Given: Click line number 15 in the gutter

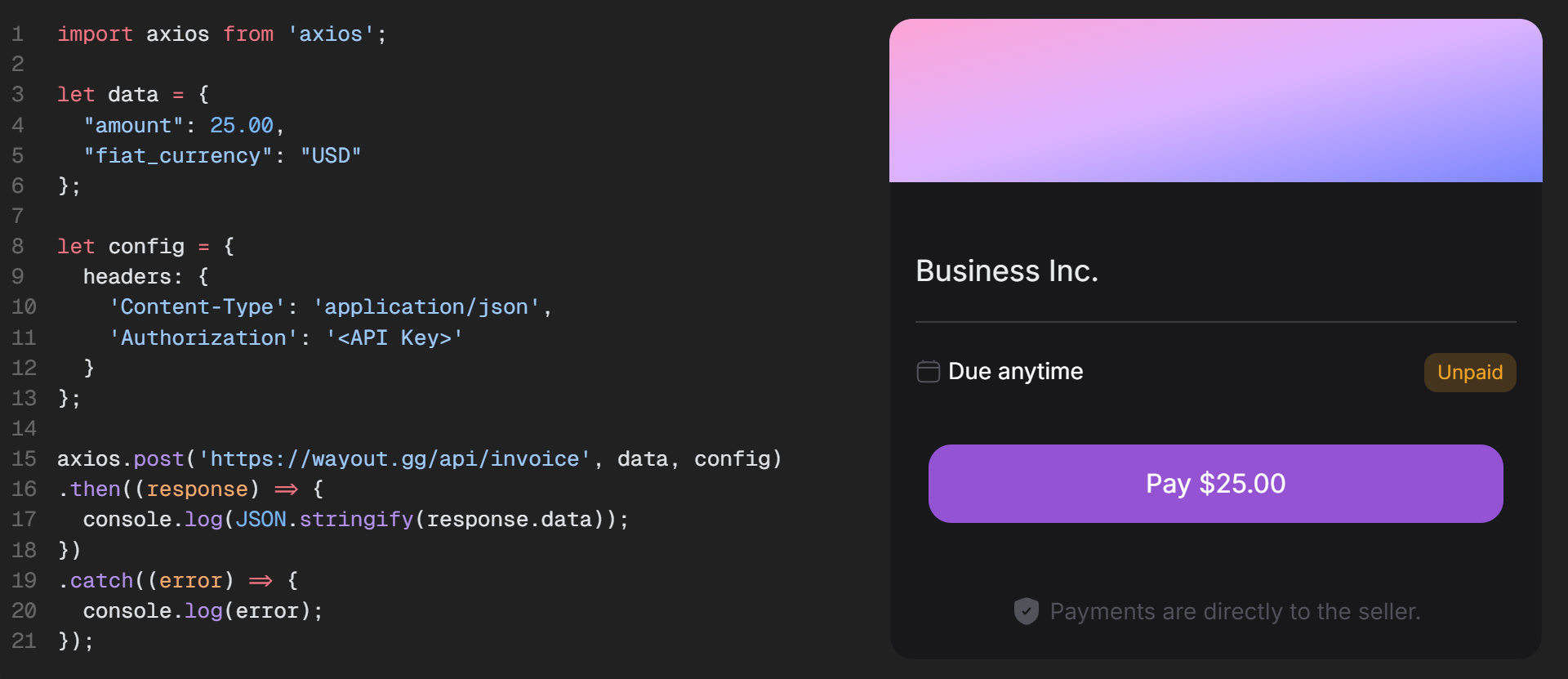Looking at the screenshot, I should point(24,459).
